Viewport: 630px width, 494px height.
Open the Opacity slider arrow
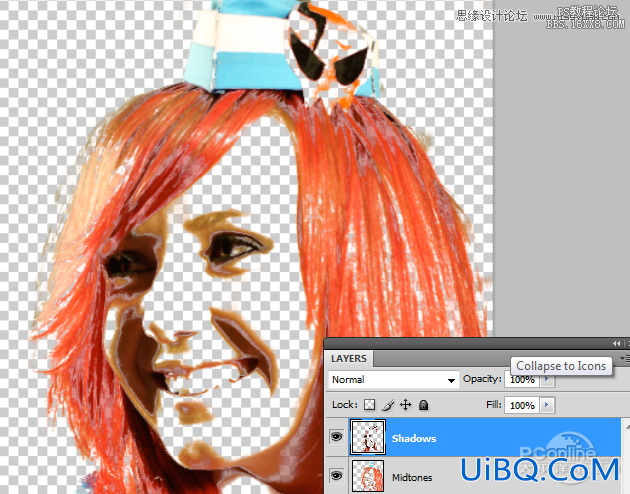tap(547, 380)
